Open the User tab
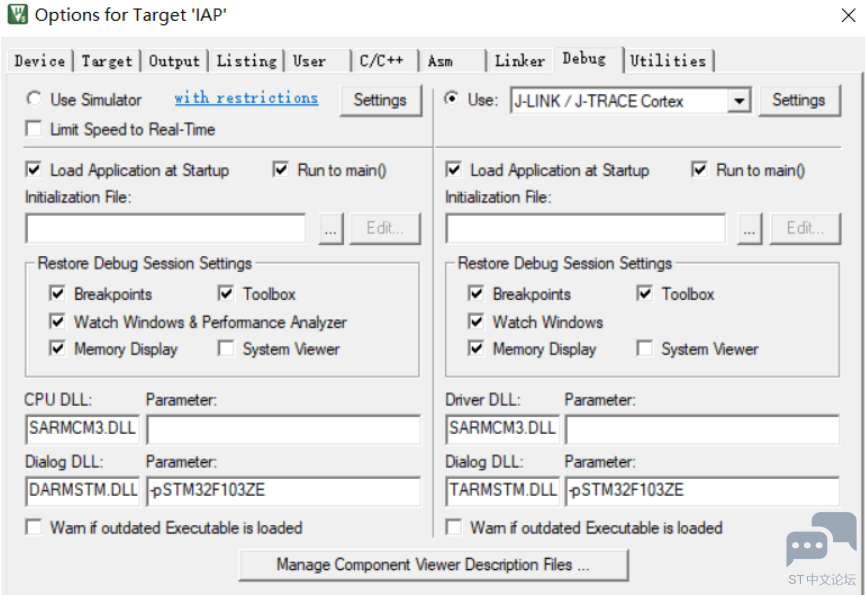The image size is (865, 595). coord(317,61)
